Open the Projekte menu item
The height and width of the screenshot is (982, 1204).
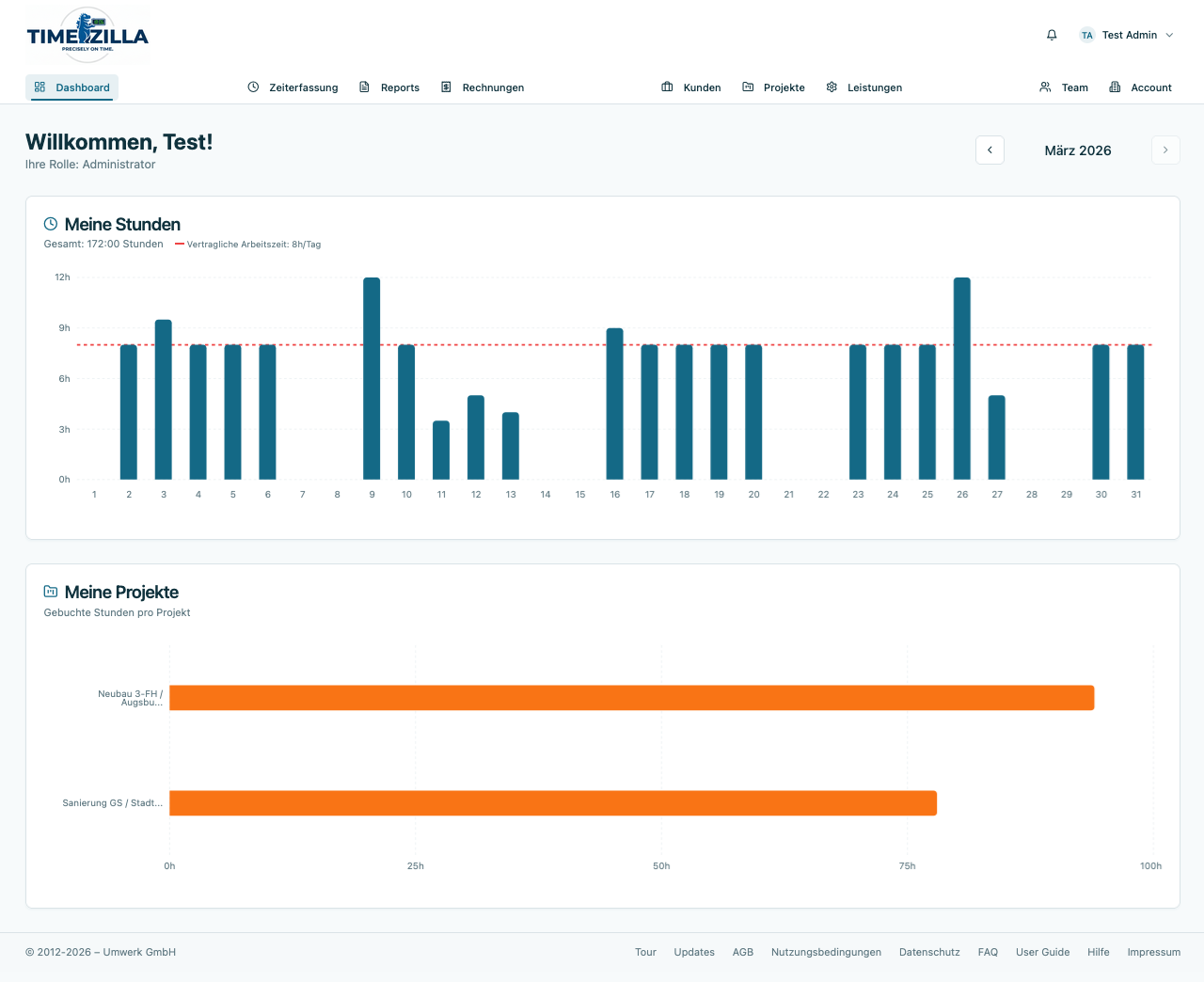pos(784,87)
